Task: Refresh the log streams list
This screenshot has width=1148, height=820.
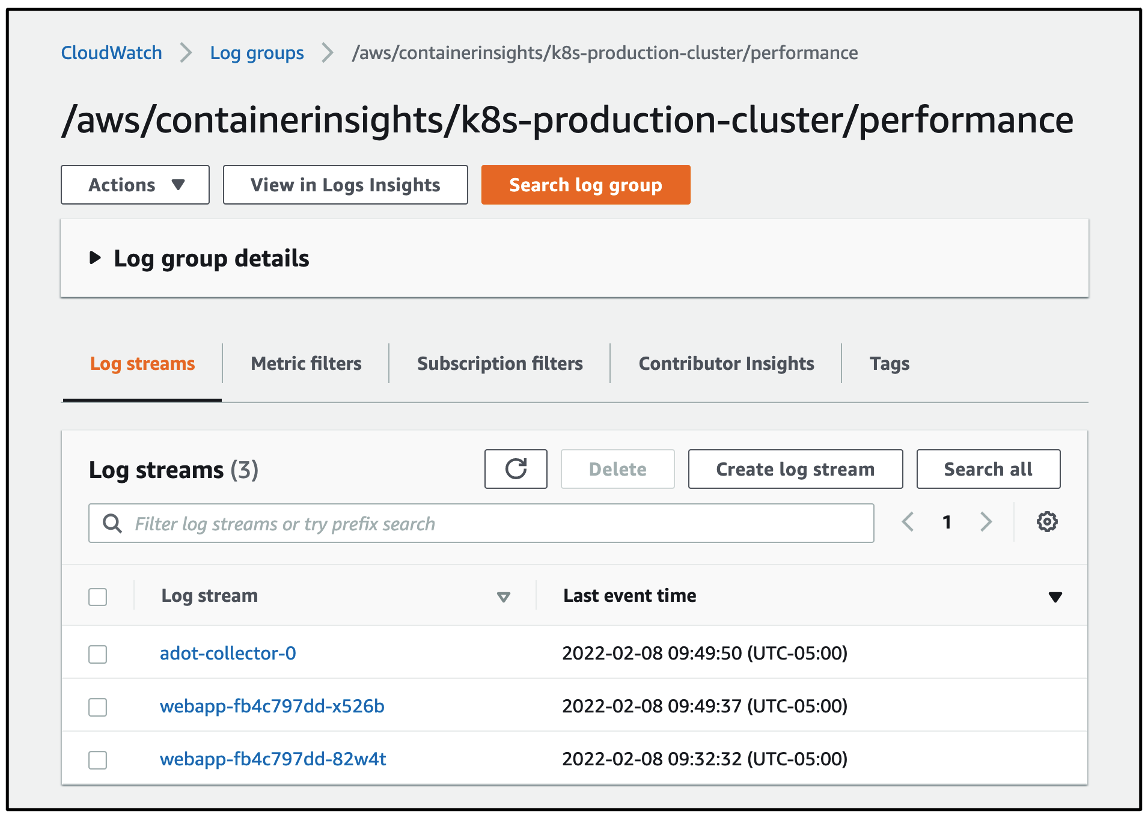Action: 516,468
